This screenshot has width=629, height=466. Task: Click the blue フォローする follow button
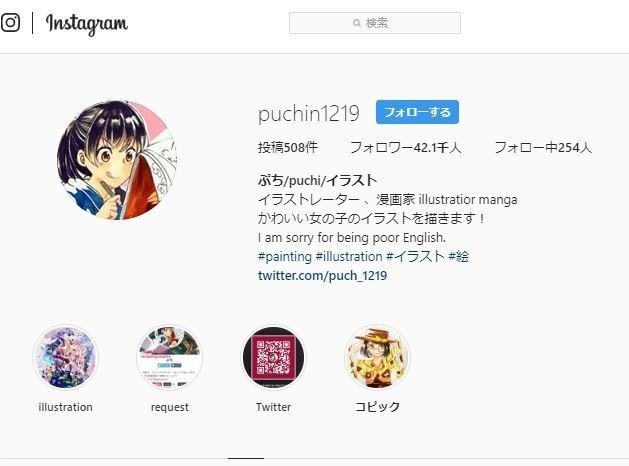pos(417,112)
